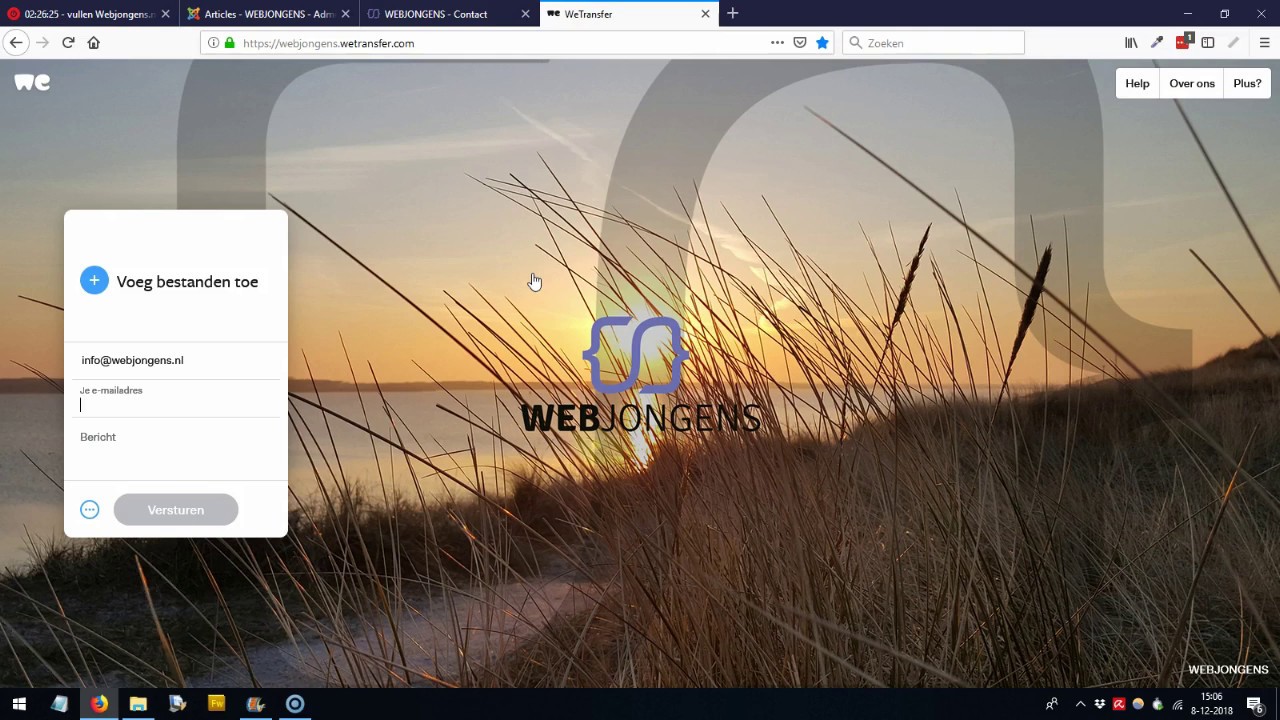Open the Over ons menu item
Image resolution: width=1280 pixels, height=720 pixels.
[1192, 83]
